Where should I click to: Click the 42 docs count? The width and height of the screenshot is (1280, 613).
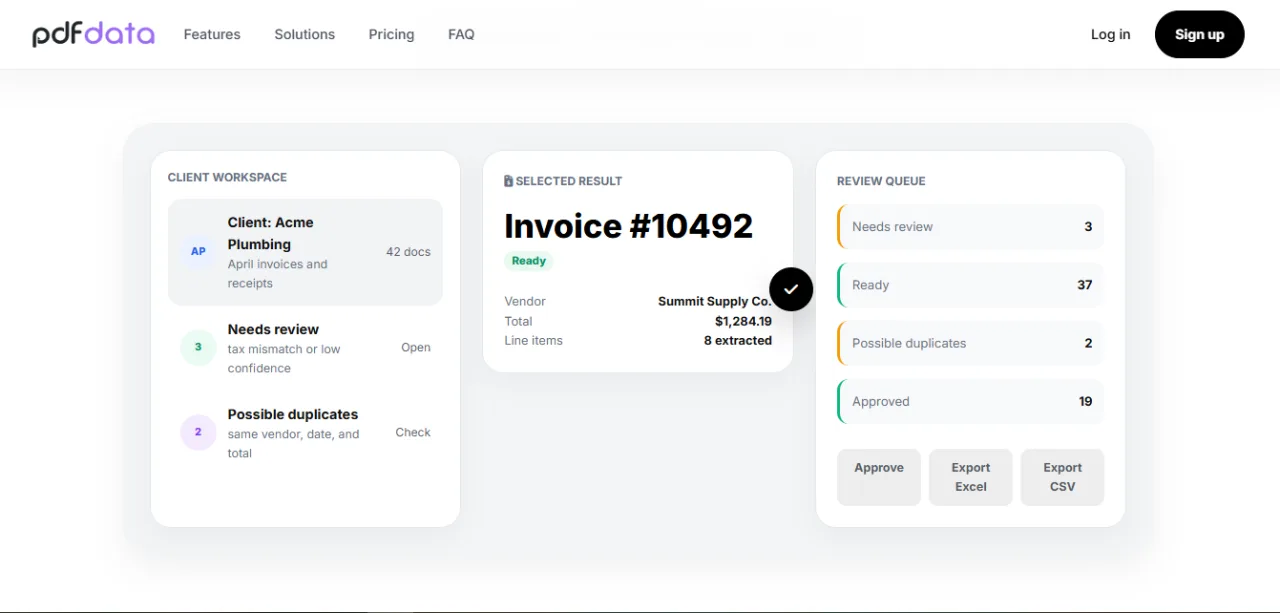coord(408,252)
